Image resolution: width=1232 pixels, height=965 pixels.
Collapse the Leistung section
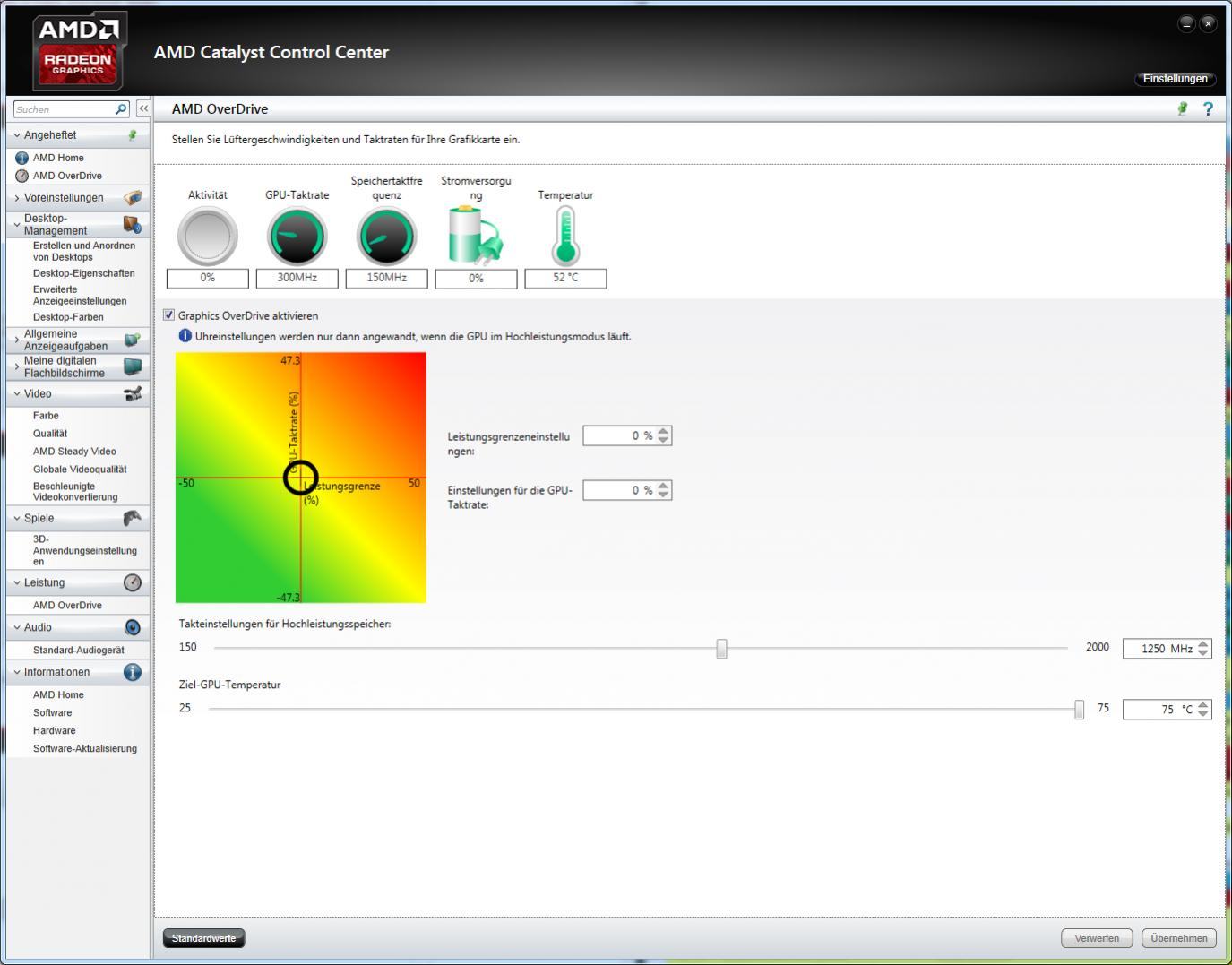click(17, 582)
